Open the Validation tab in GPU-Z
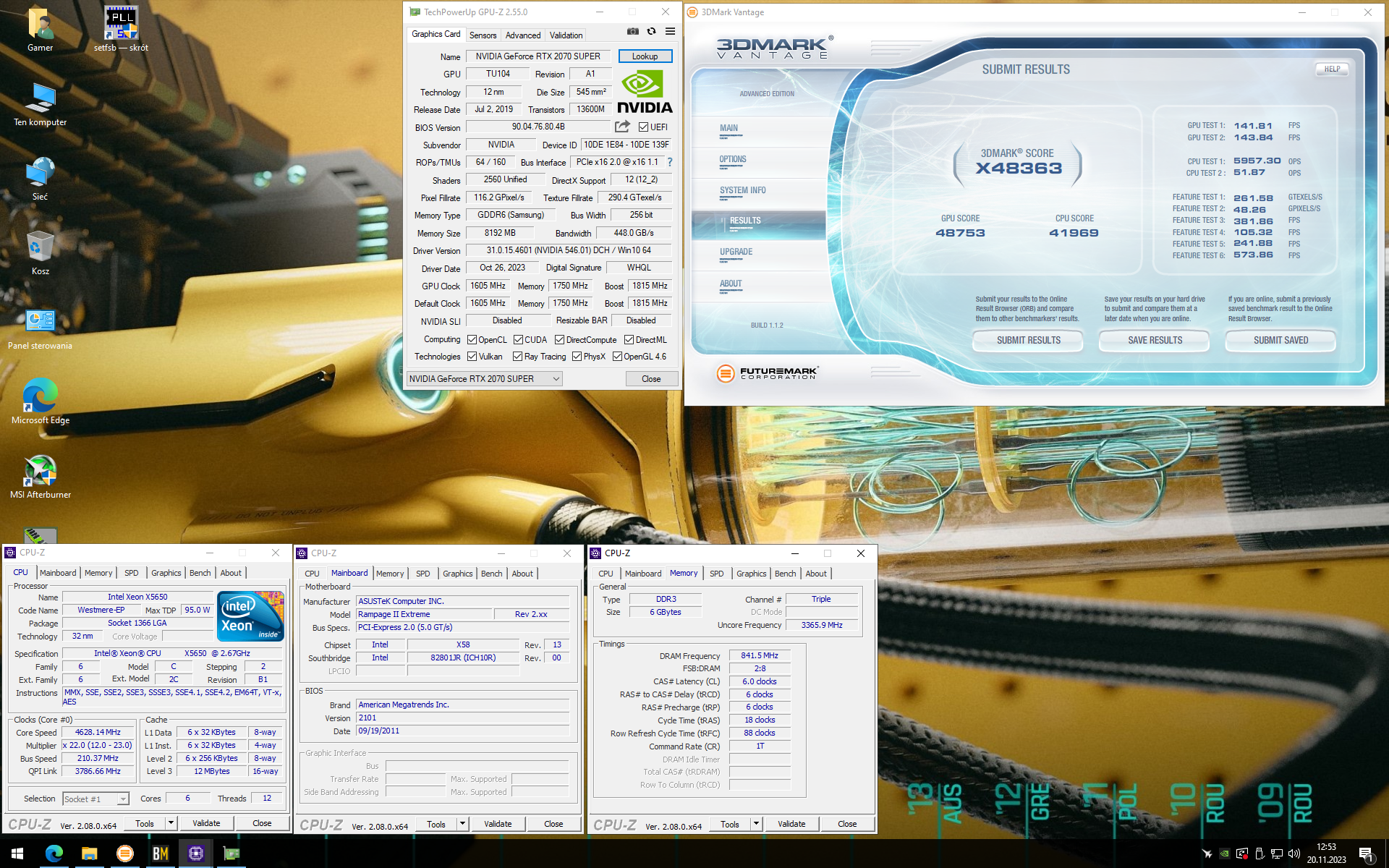This screenshot has width=1389, height=868. (x=566, y=35)
